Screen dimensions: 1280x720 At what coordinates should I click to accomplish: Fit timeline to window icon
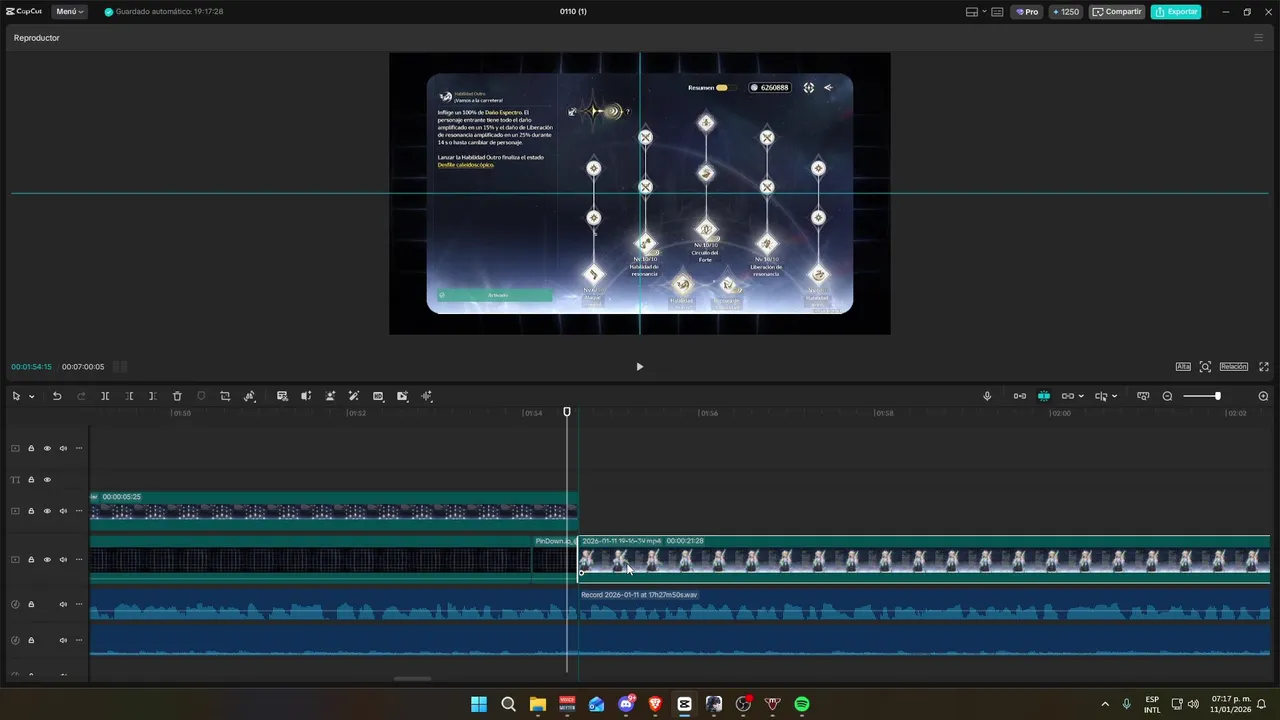[x=1143, y=396]
